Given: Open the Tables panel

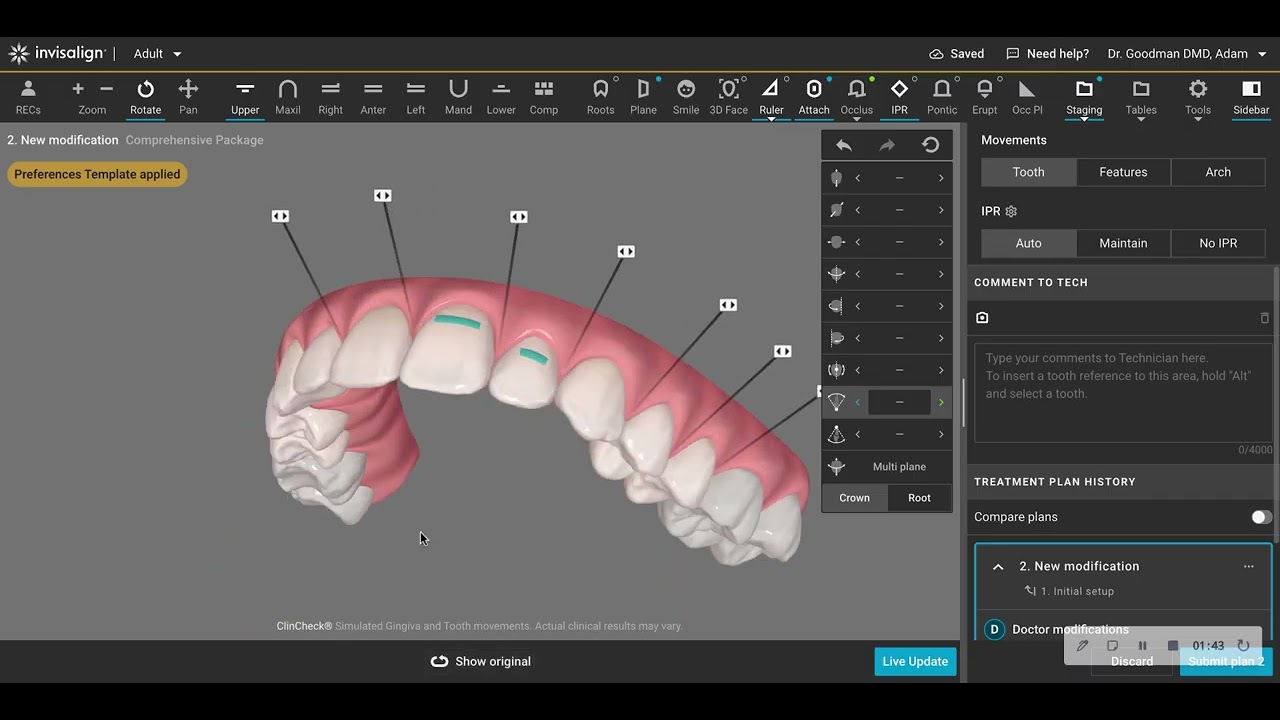Looking at the screenshot, I should [x=1141, y=97].
